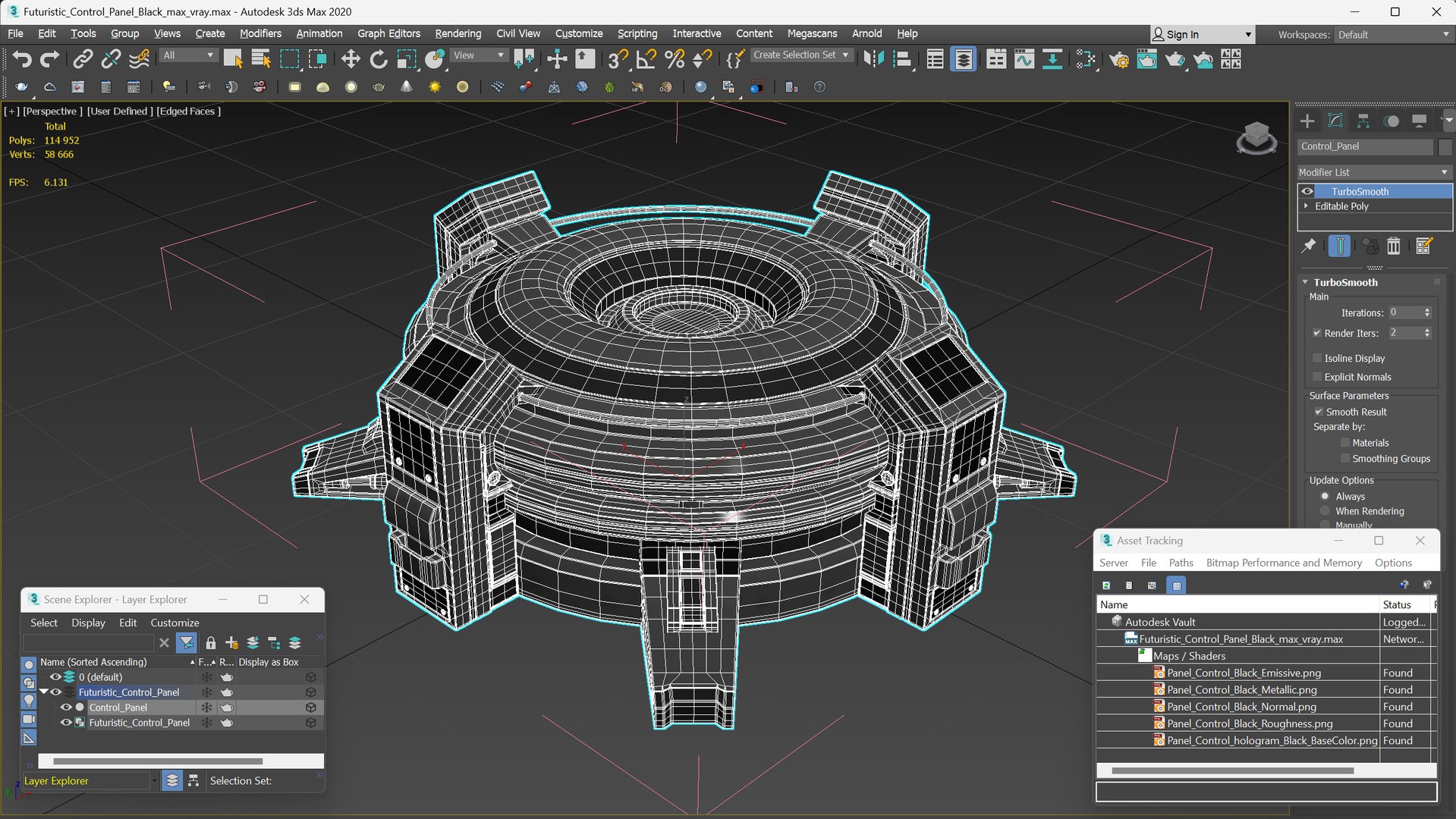The width and height of the screenshot is (1456, 819).
Task: Open the View reference coordinate dropdown
Action: pos(478,55)
